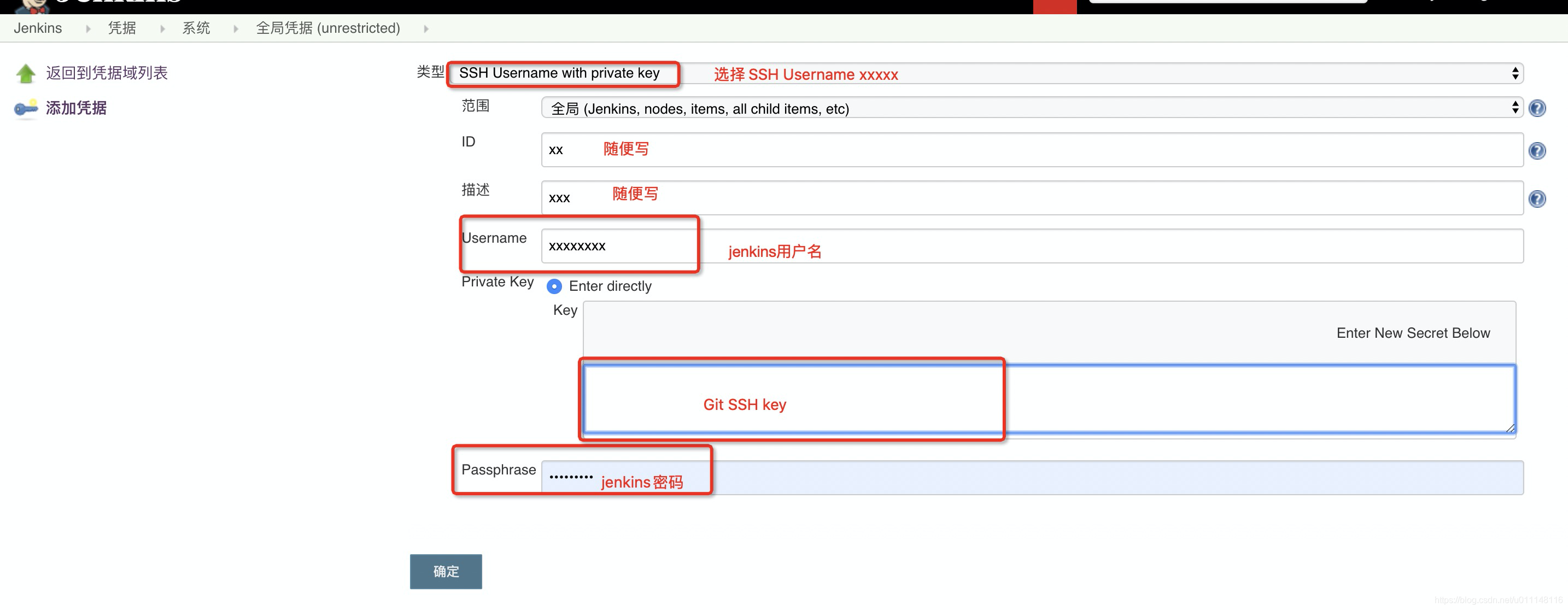
Task: Open help icon for ID field
Action: [1537, 150]
